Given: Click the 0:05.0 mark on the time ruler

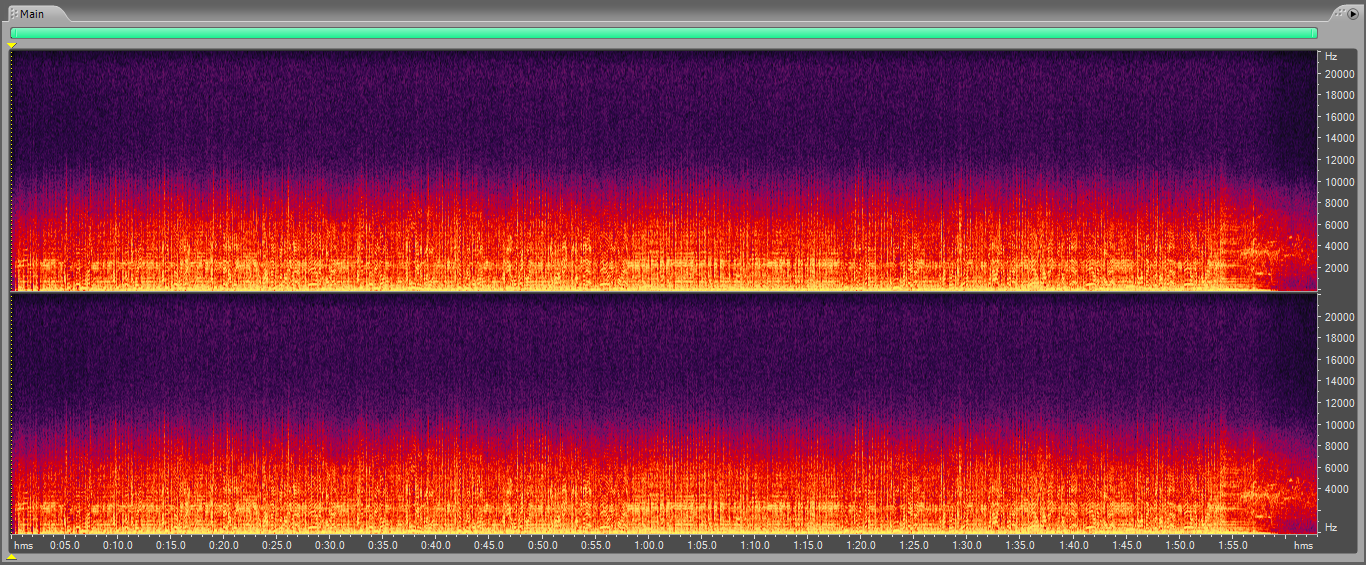Looking at the screenshot, I should pyautogui.click(x=65, y=546).
